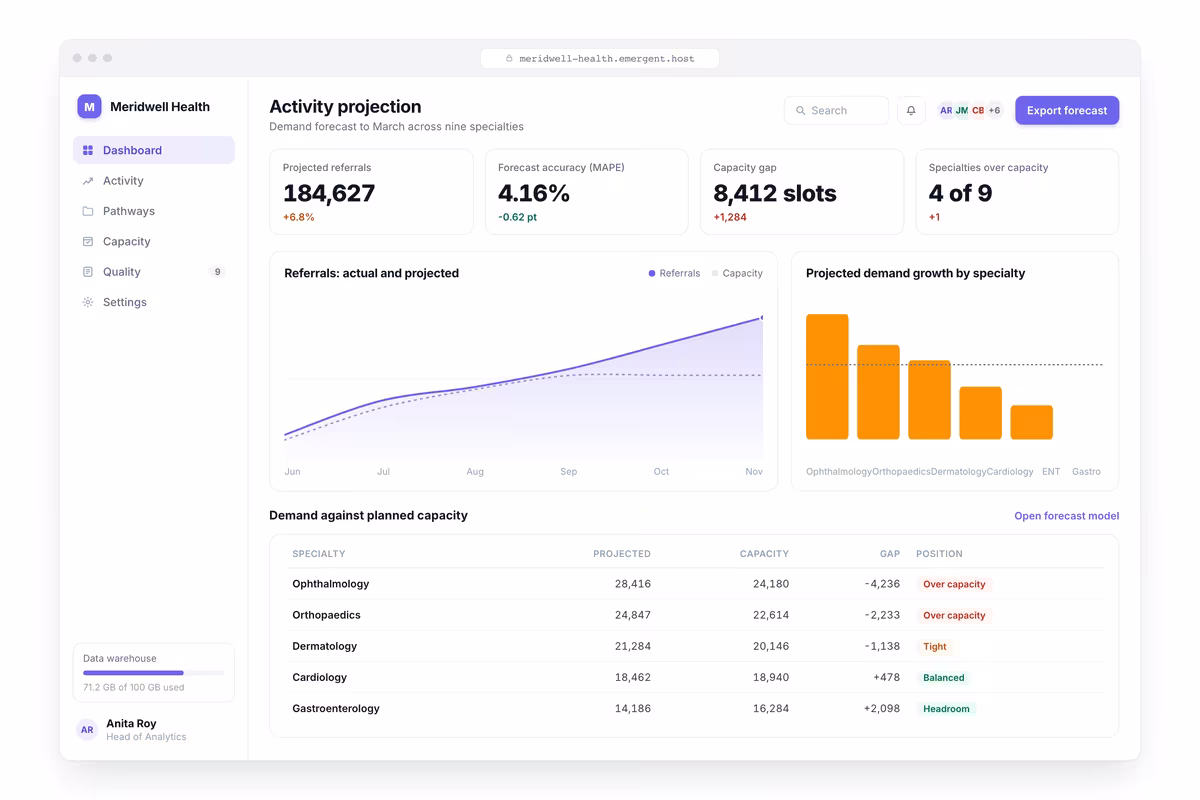Sort by the CAPACITY column header
Image resolution: width=1200 pixels, height=800 pixels.
point(764,554)
